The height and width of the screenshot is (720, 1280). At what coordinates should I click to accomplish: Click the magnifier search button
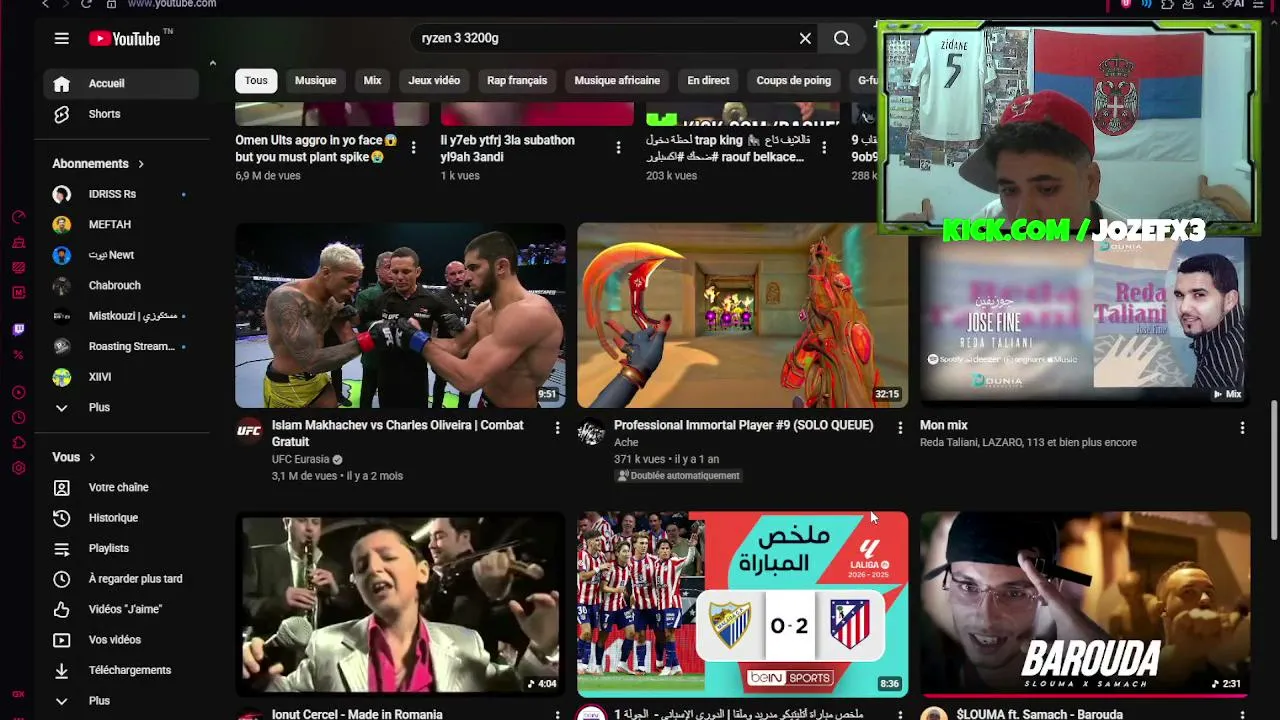(842, 38)
